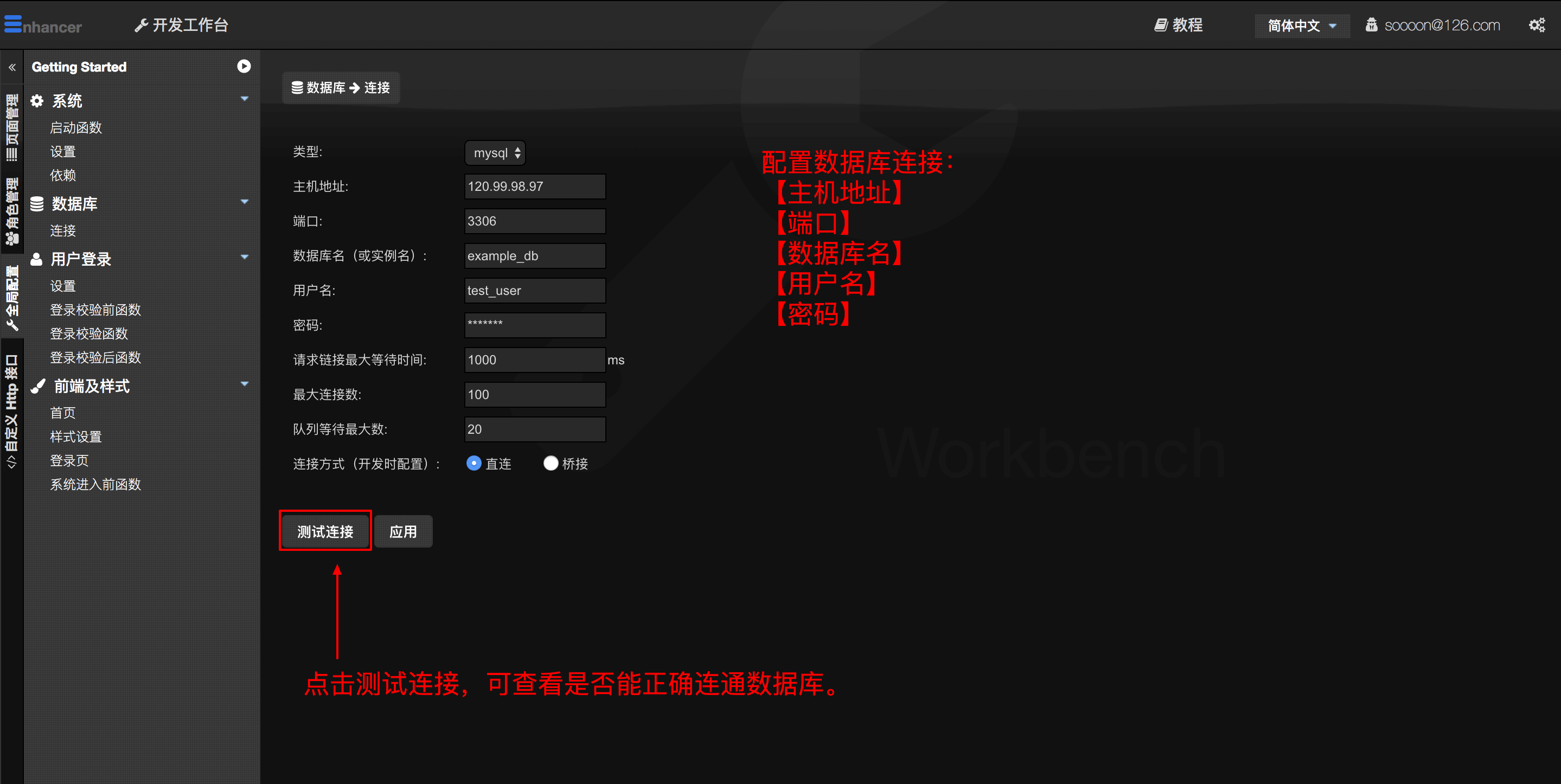Open the 开发工作台 wrench item
This screenshot has height=784, width=1561.
(181, 25)
